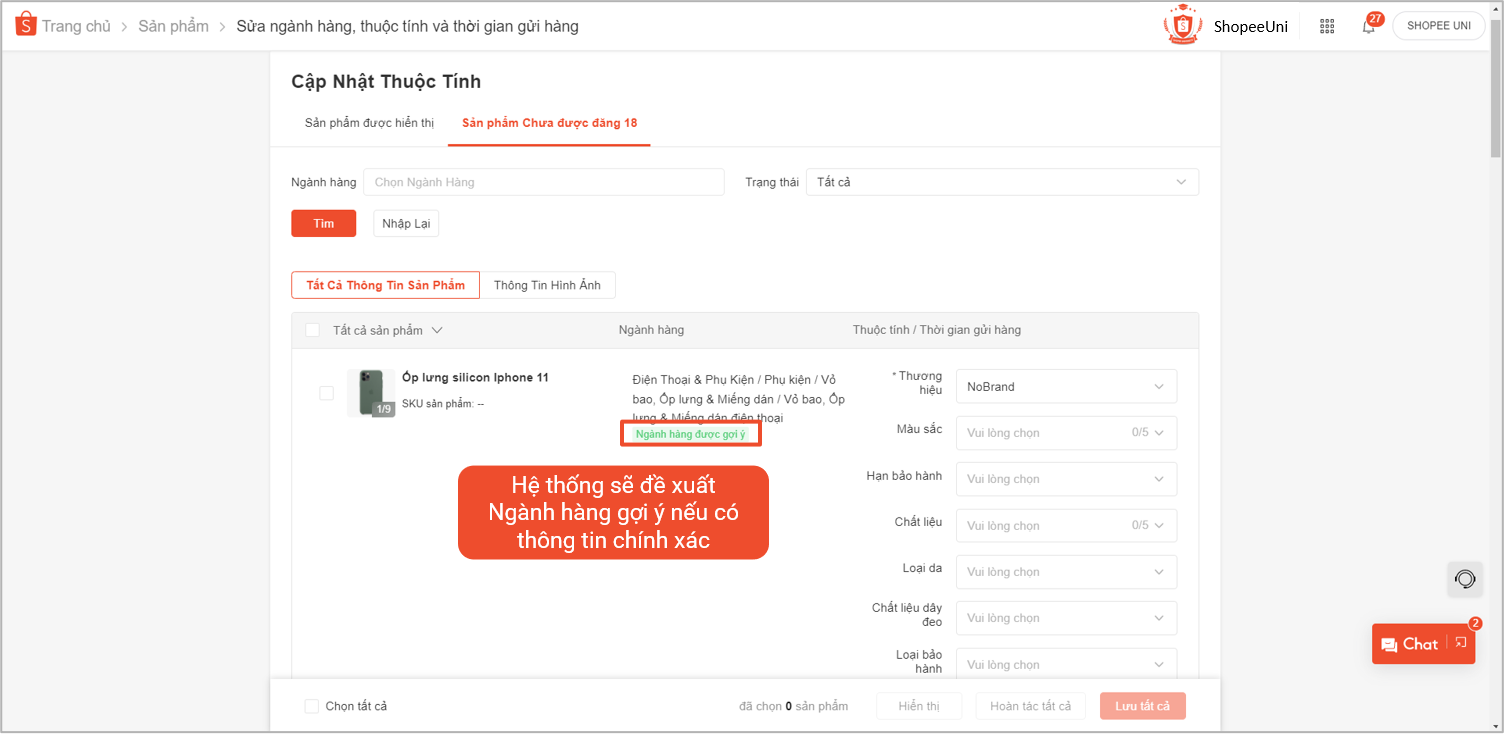Click the Shopee logo icon
The width and height of the screenshot is (1504, 734).
point(25,26)
